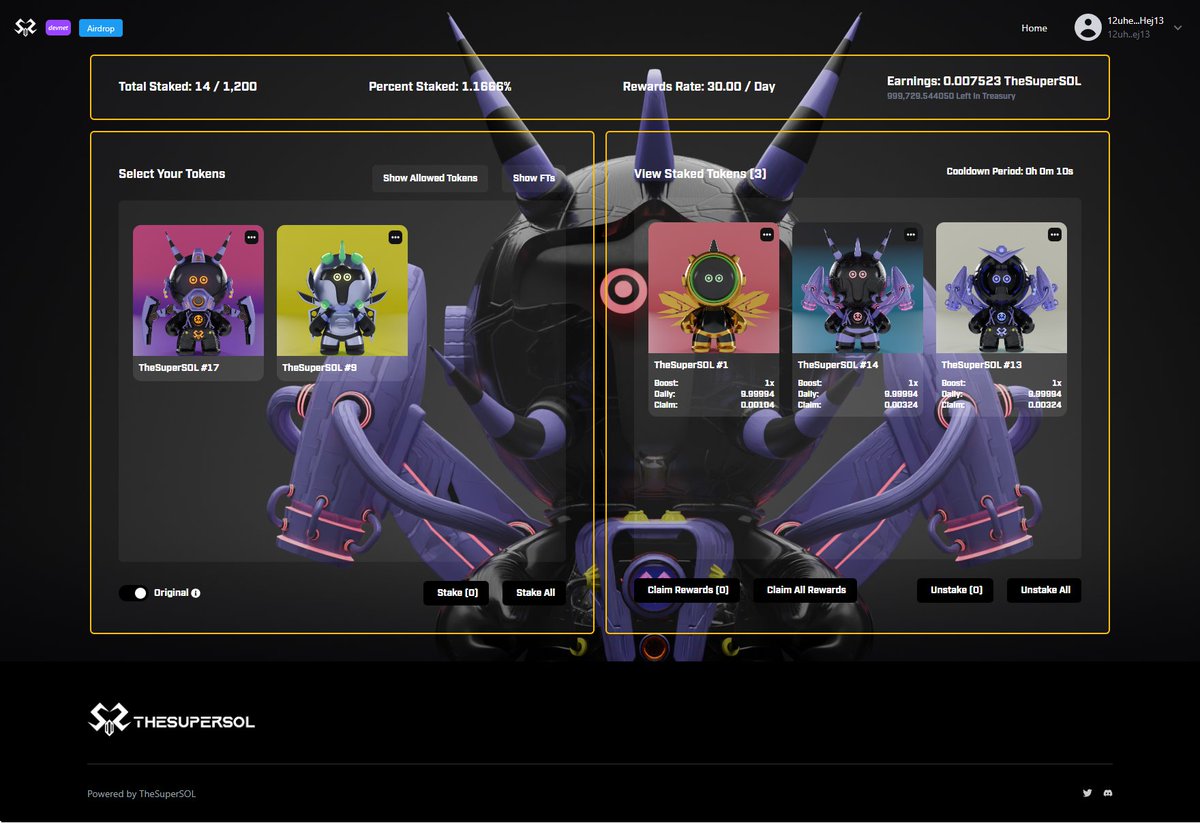Image resolution: width=1200 pixels, height=823 pixels.
Task: Open the options menu on TheSuperSOL #1
Action: coord(767,234)
